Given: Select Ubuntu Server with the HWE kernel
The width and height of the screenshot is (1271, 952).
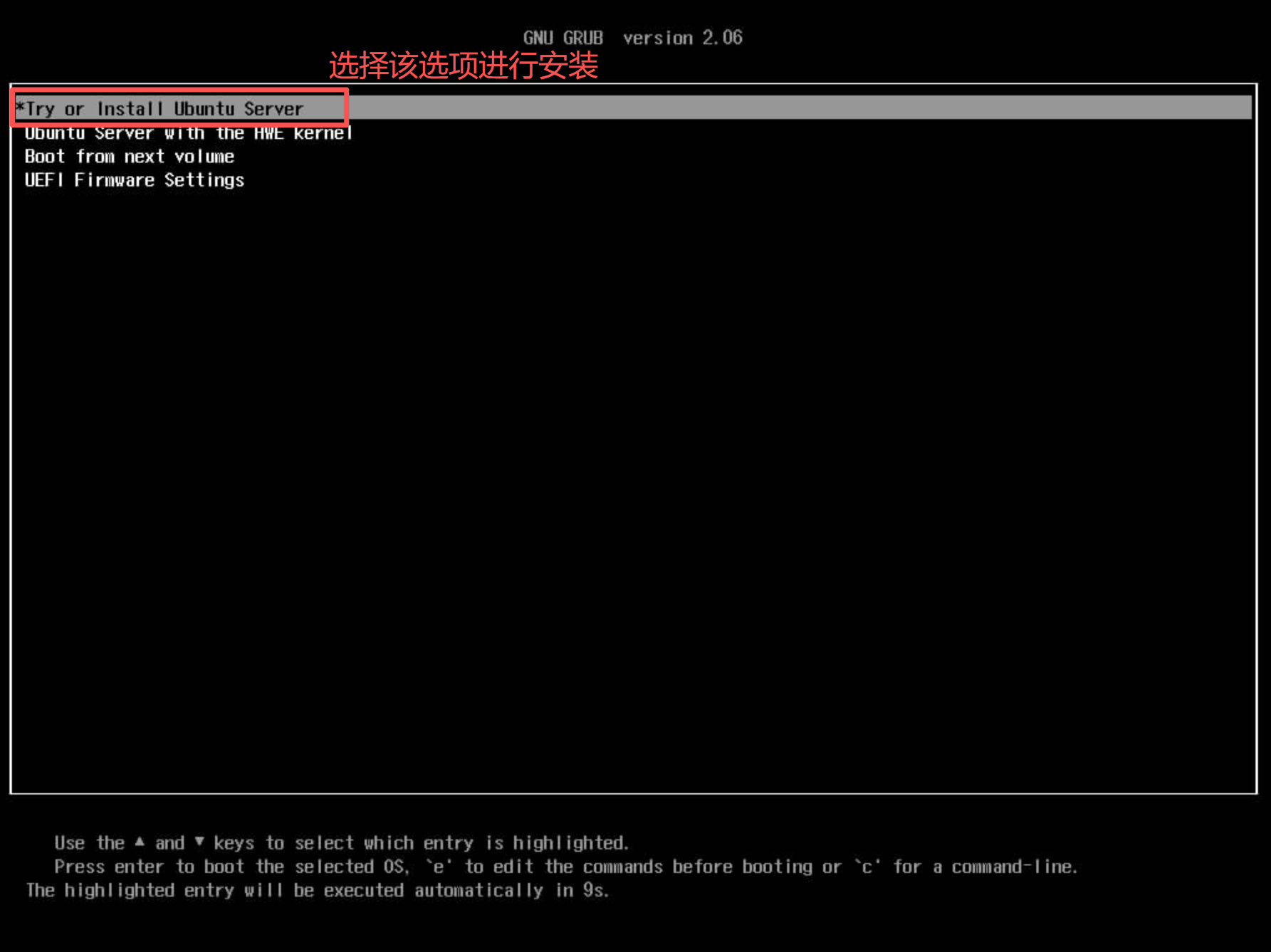Looking at the screenshot, I should (188, 133).
